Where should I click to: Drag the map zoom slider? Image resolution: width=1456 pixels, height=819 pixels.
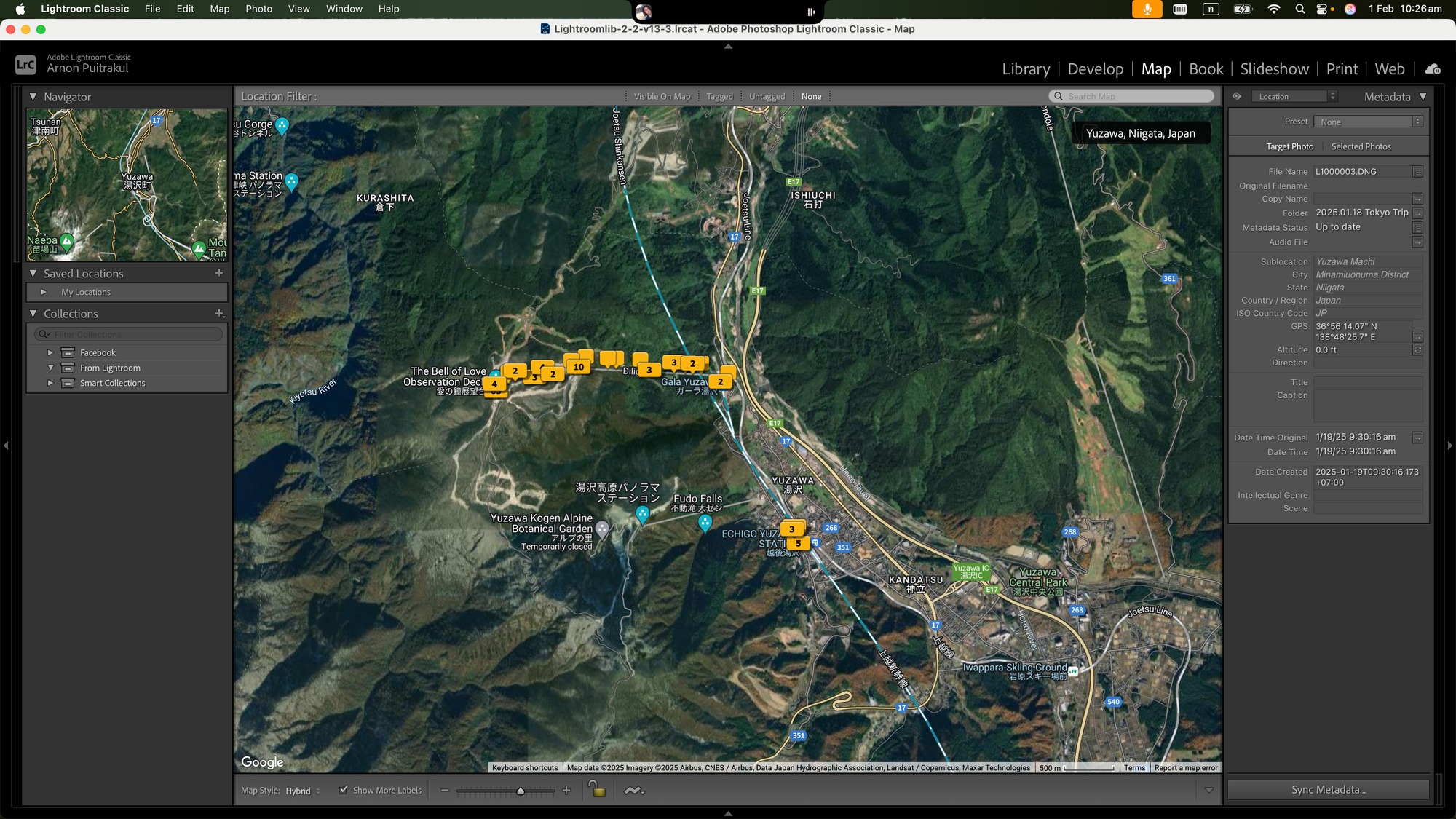(x=519, y=790)
